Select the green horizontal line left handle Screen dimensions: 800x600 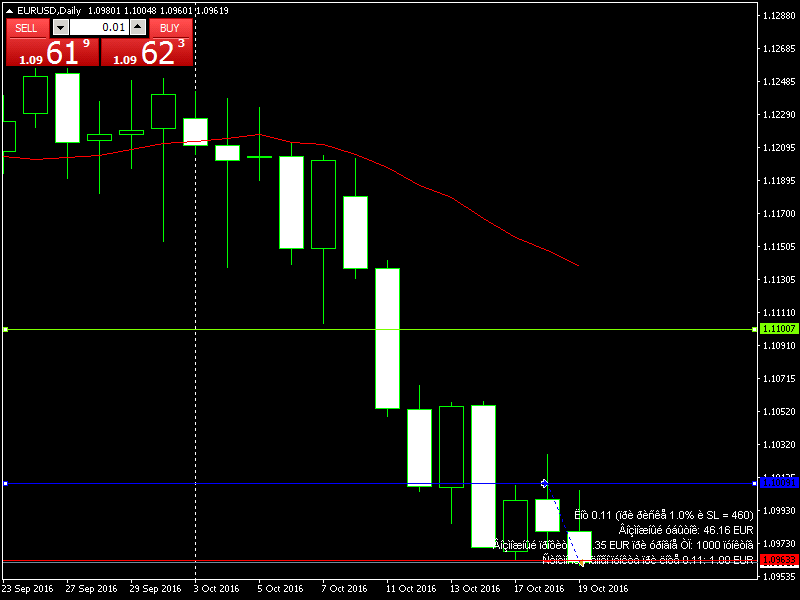5,330
